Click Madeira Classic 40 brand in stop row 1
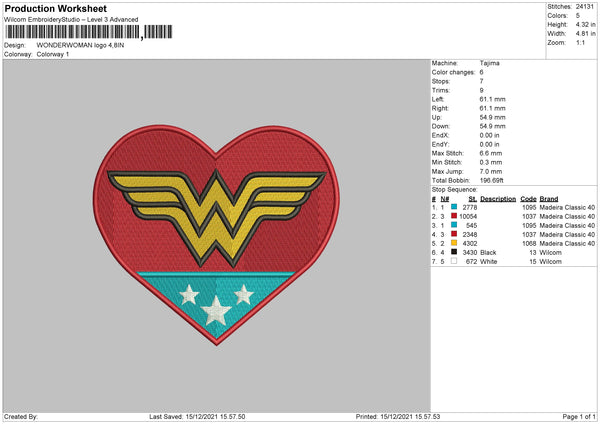The height and width of the screenshot is (424, 600). point(567,207)
